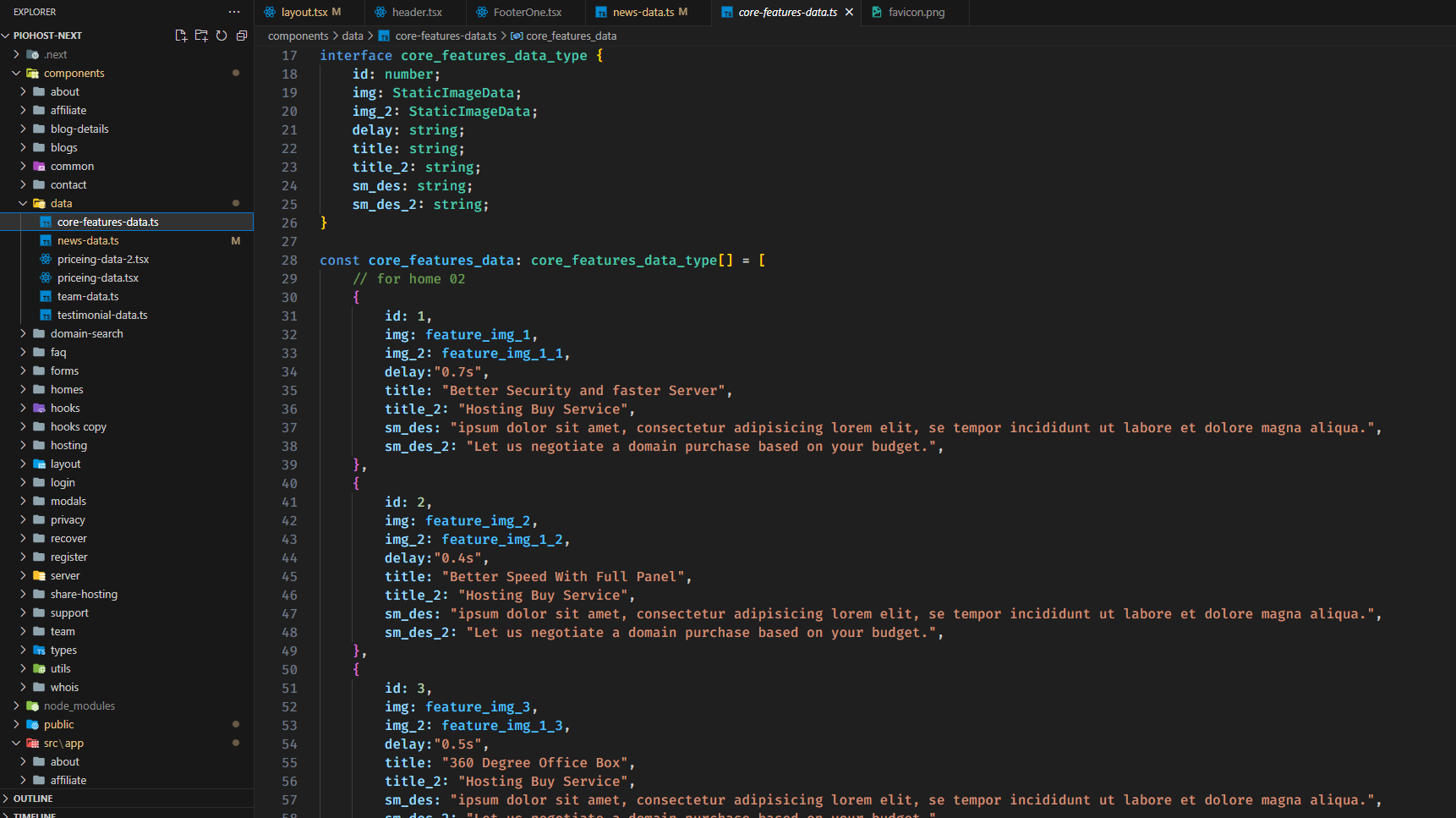This screenshot has width=1456, height=818.
Task: Open the register folder
Action: point(127,557)
